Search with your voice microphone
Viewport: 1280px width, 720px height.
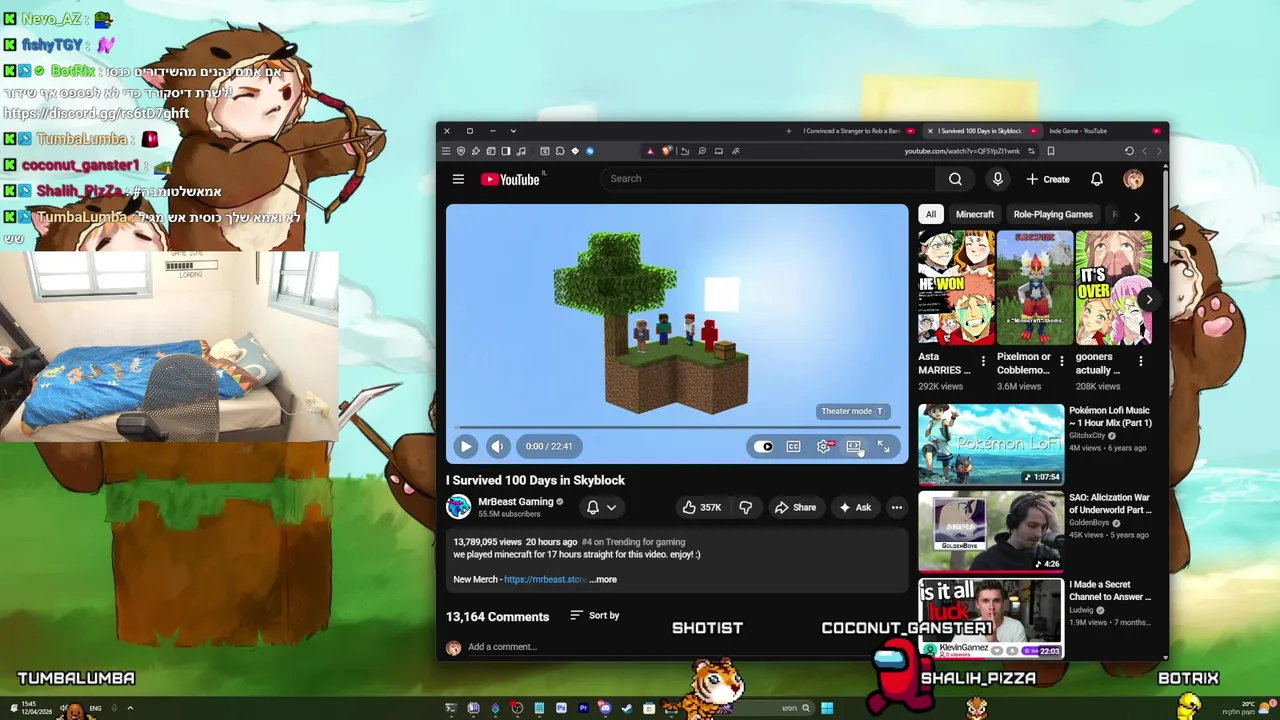tap(997, 179)
